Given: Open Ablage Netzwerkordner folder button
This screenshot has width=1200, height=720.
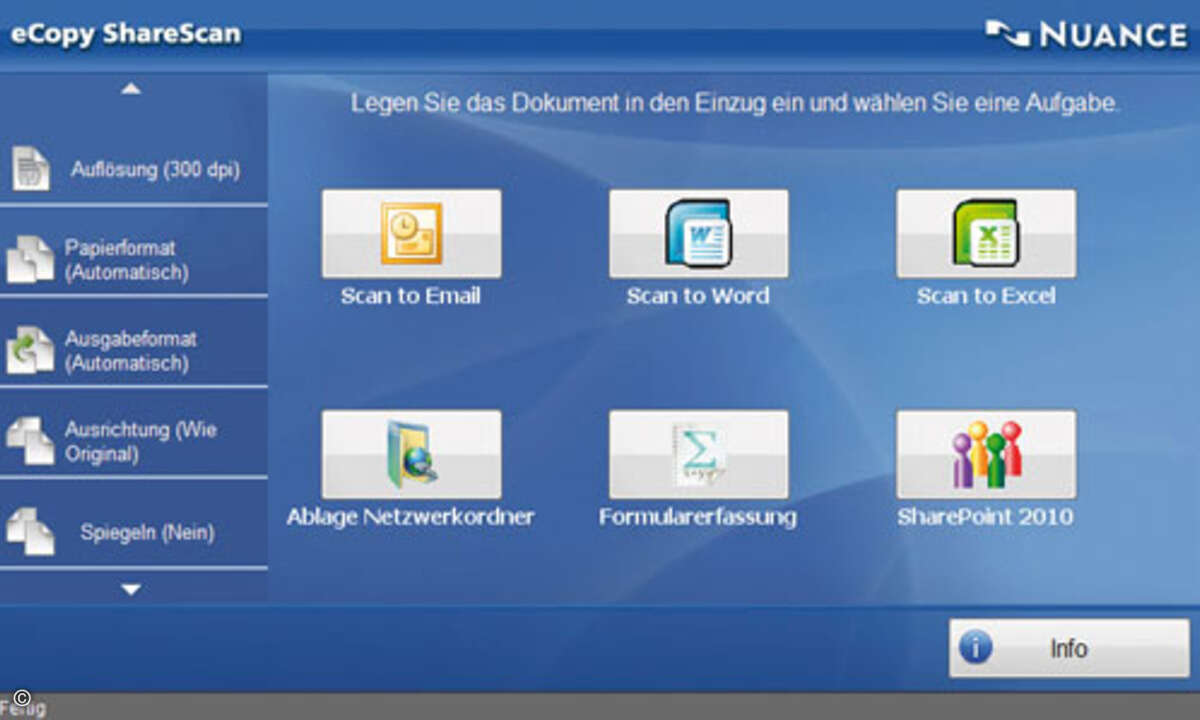Looking at the screenshot, I should [x=411, y=454].
